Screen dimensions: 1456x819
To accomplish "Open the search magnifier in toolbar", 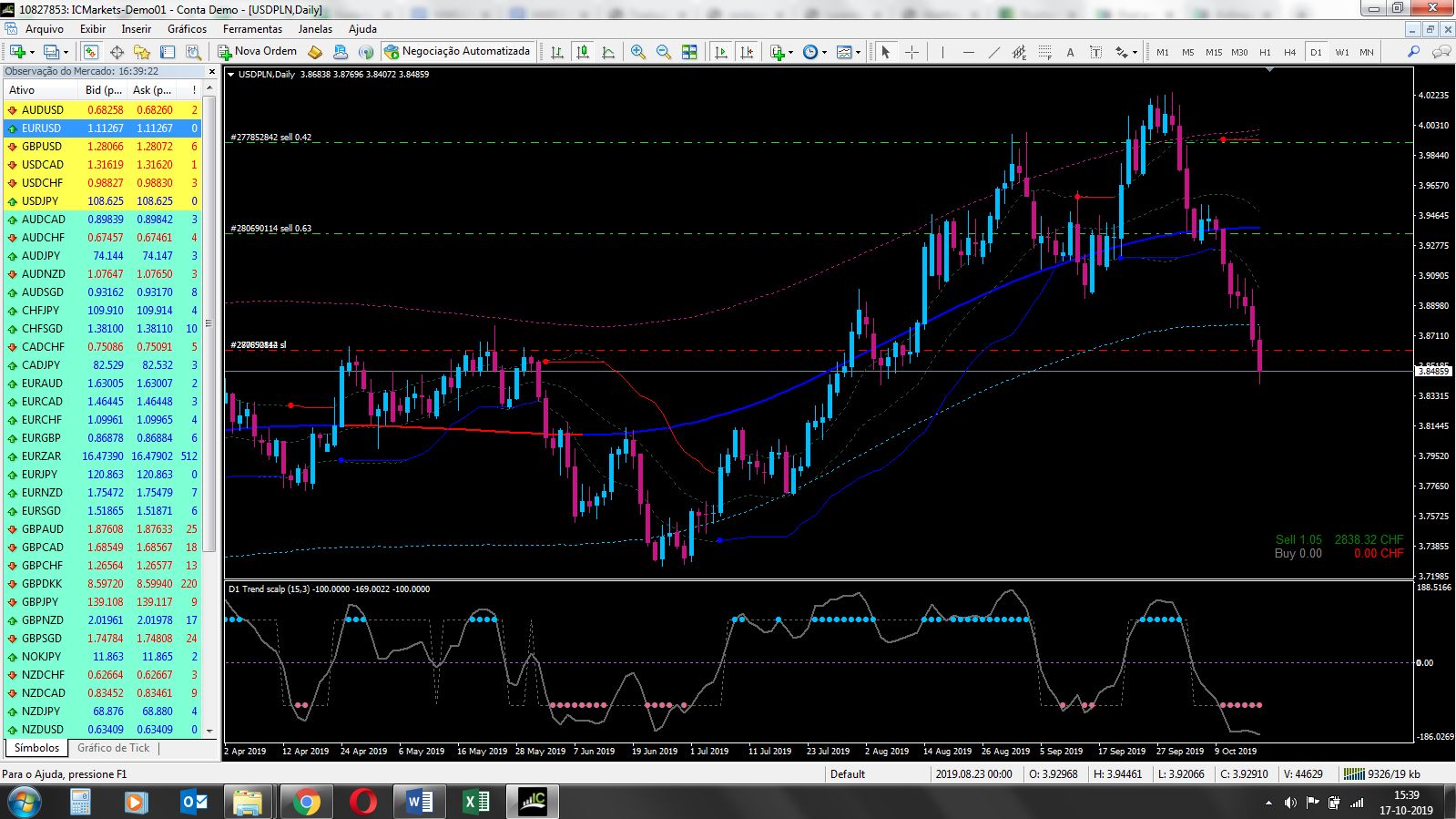I will coord(1413,52).
